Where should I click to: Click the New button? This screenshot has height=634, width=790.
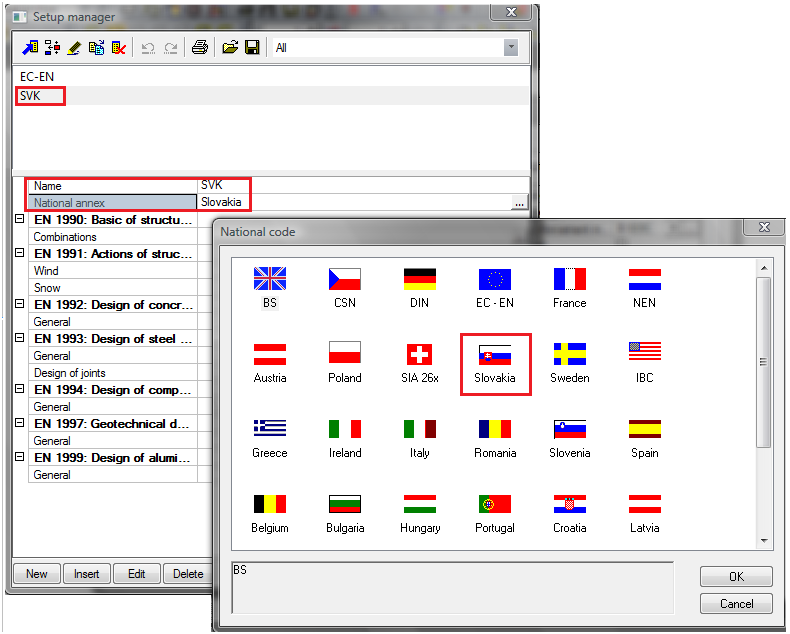click(37, 574)
